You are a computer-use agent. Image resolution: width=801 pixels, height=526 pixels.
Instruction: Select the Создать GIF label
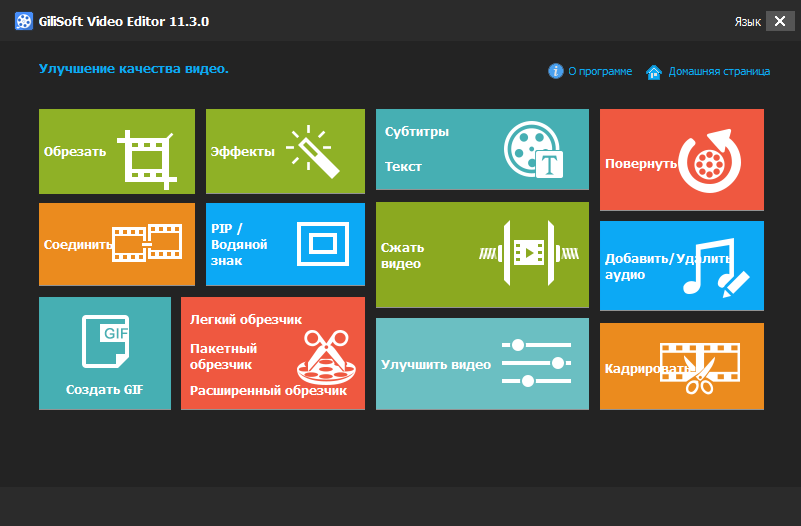(x=105, y=390)
